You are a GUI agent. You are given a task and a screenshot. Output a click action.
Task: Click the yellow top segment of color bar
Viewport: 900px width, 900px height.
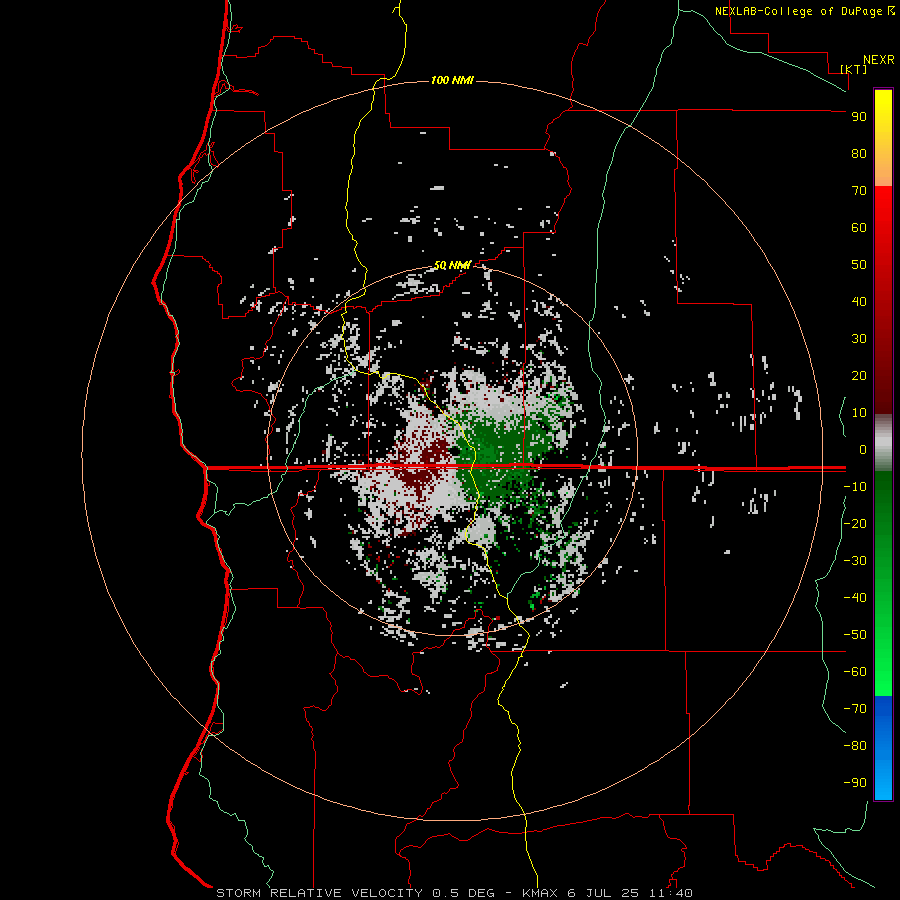tap(883, 138)
